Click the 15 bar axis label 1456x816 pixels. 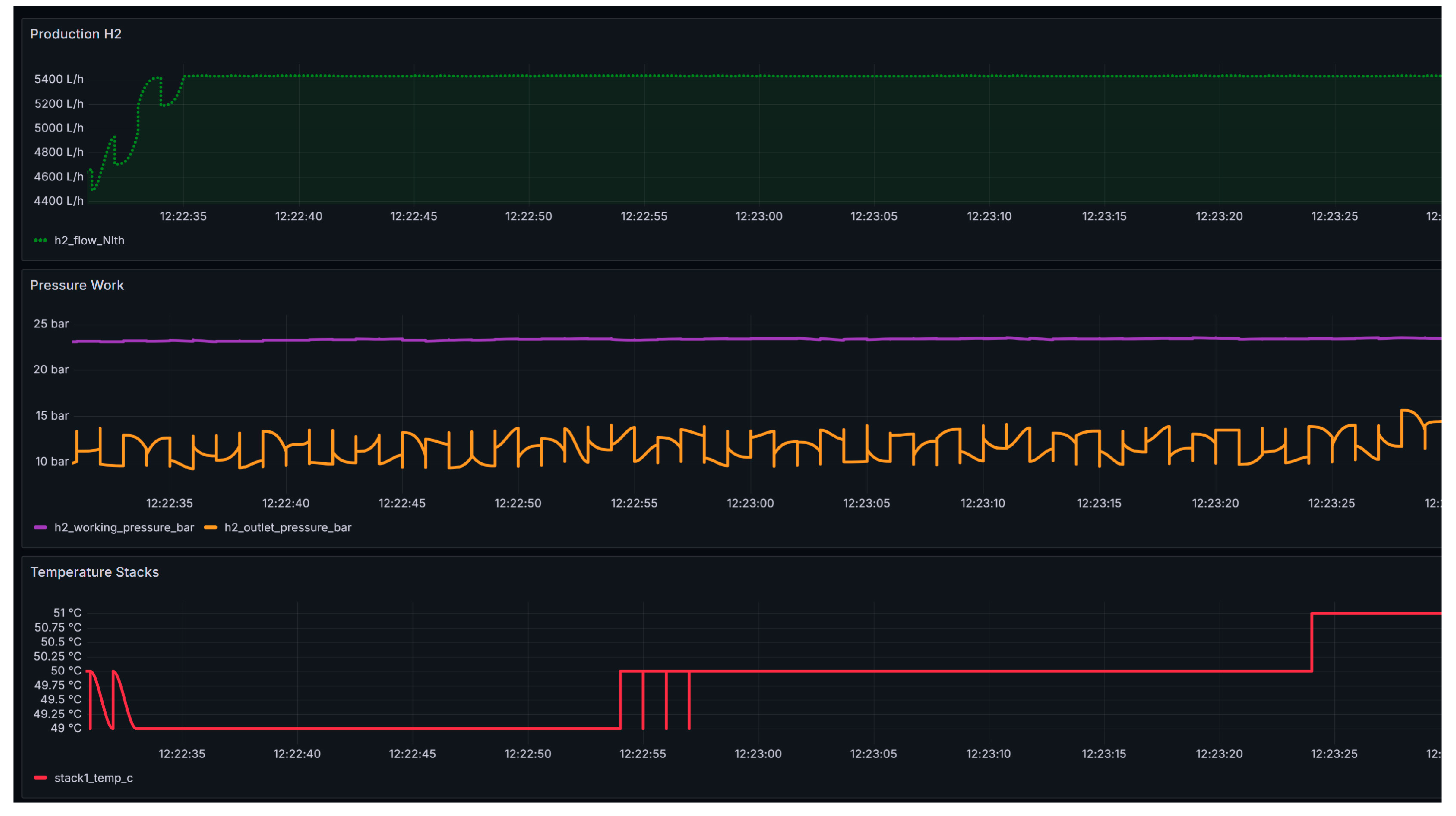pos(52,416)
